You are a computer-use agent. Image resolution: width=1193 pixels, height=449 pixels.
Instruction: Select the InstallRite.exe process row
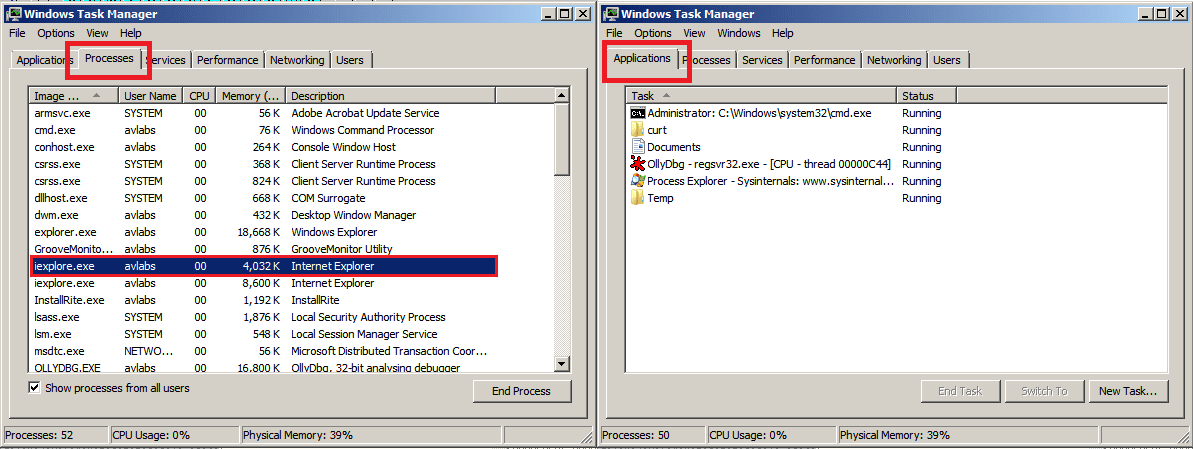point(263,300)
